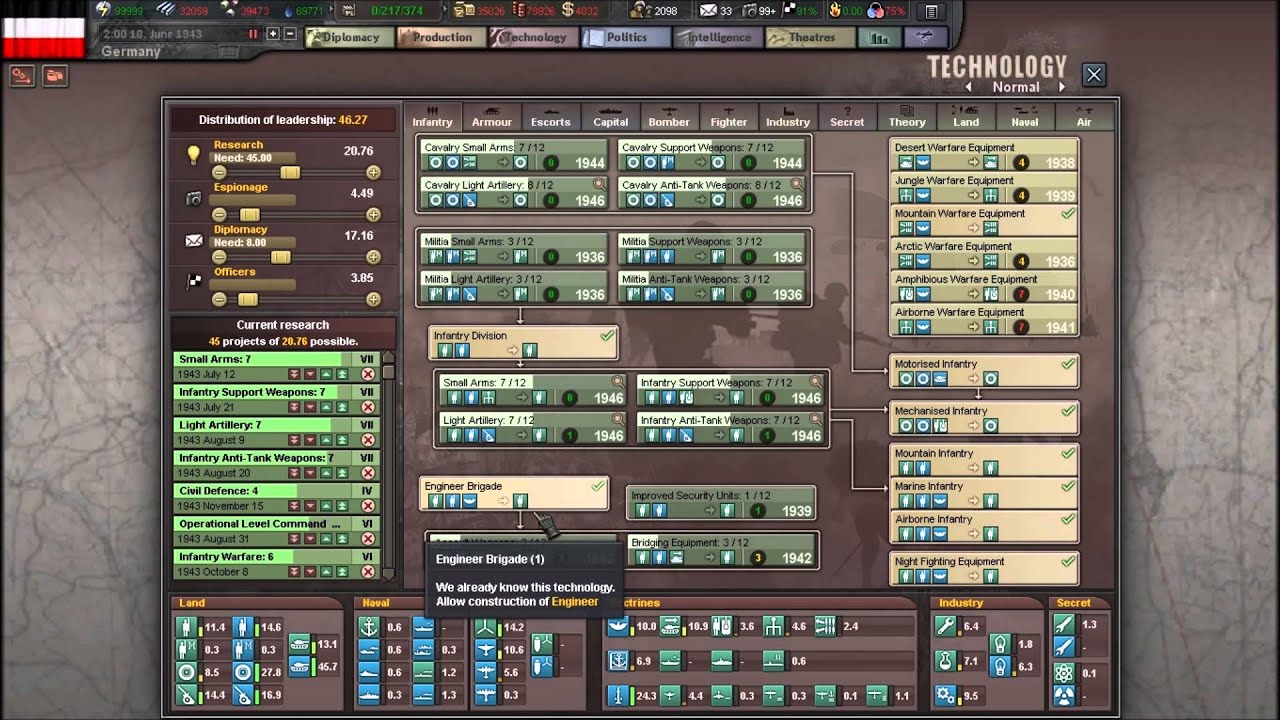Open the Diplomacy tab
This screenshot has height=720, width=1280.
(348, 37)
